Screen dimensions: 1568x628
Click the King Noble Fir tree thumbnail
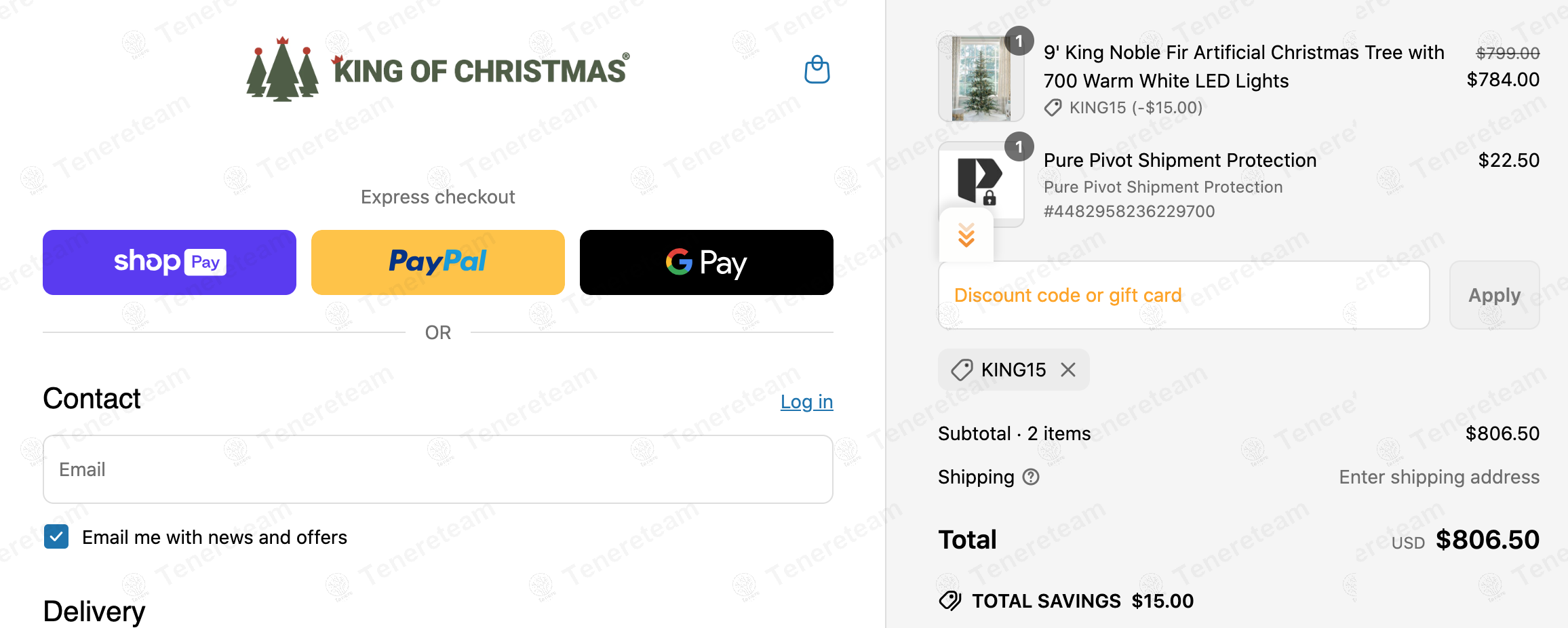(x=981, y=79)
